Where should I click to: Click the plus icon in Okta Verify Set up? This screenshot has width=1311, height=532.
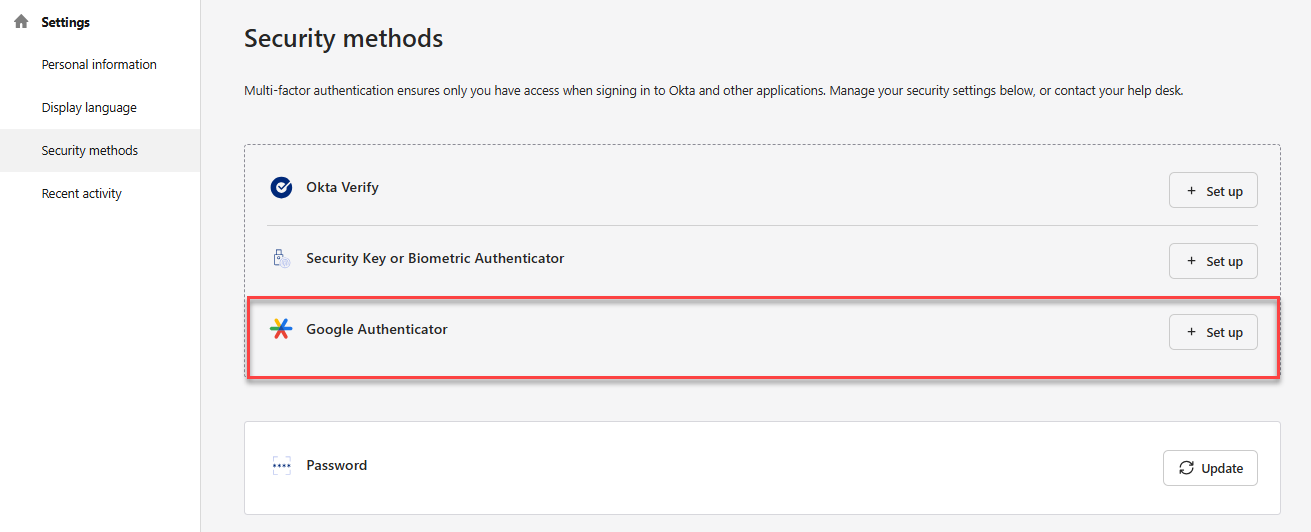pos(1191,191)
